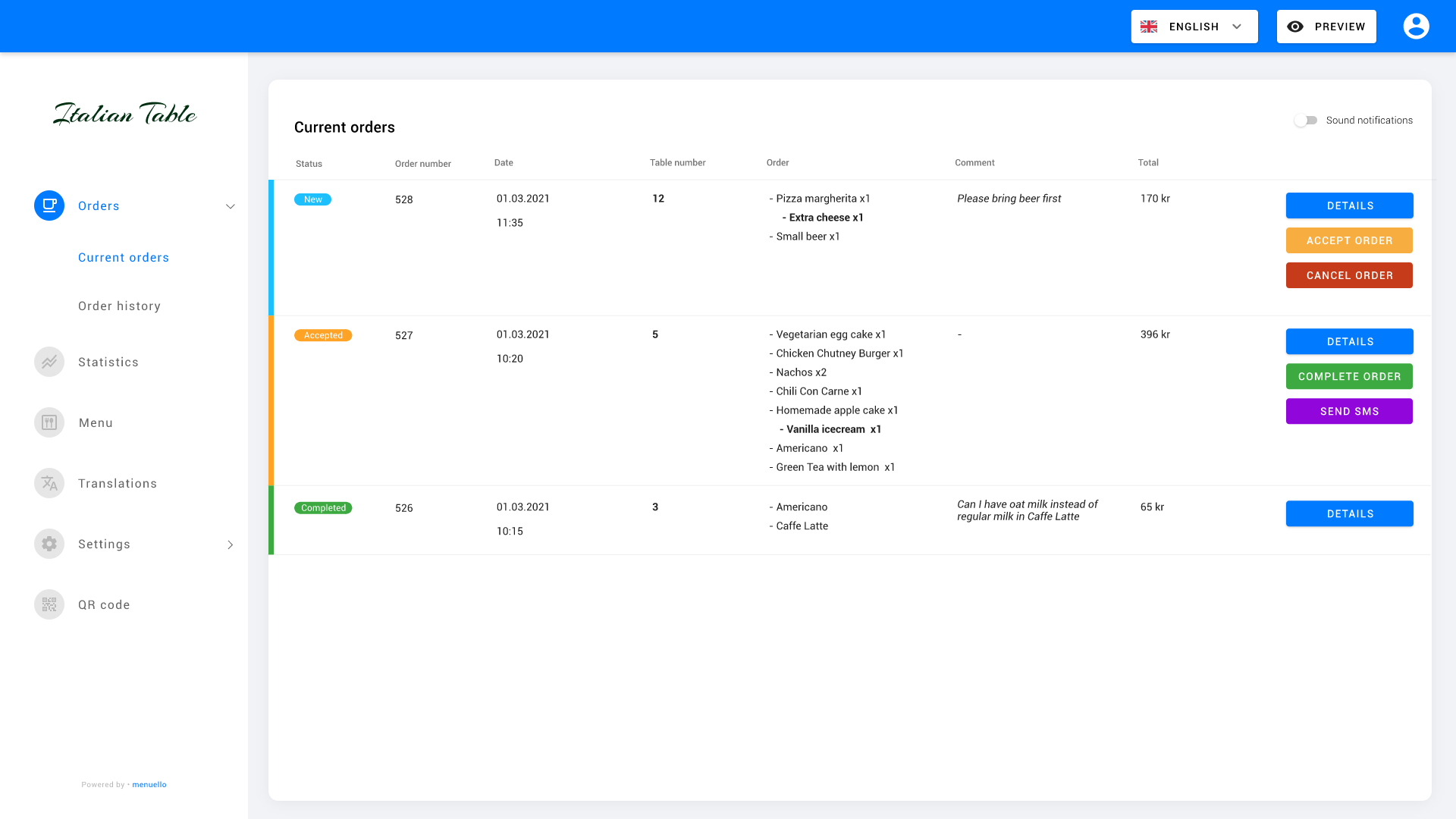
Task: Click COMPLETE ORDER for order 527
Action: tap(1349, 376)
